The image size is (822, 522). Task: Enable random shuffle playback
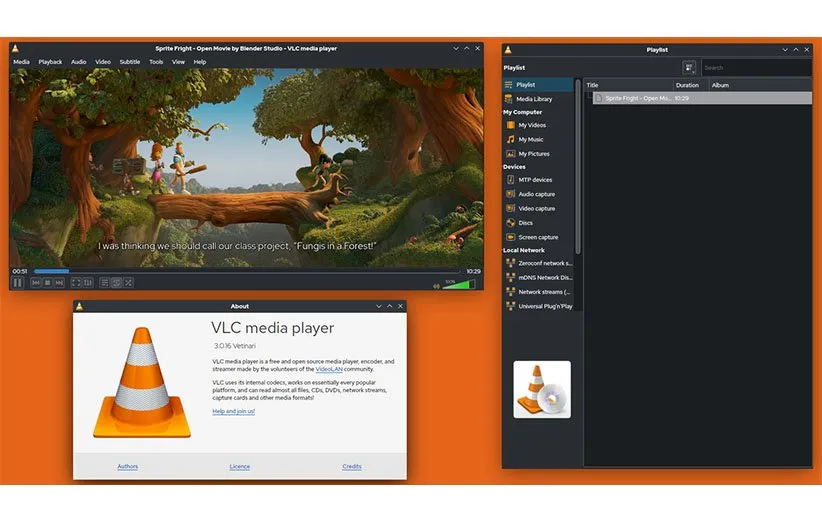point(129,283)
